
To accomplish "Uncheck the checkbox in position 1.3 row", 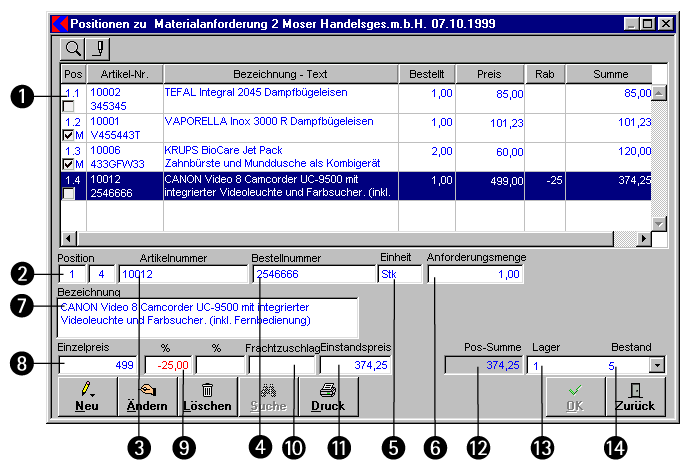I will (x=68, y=164).
